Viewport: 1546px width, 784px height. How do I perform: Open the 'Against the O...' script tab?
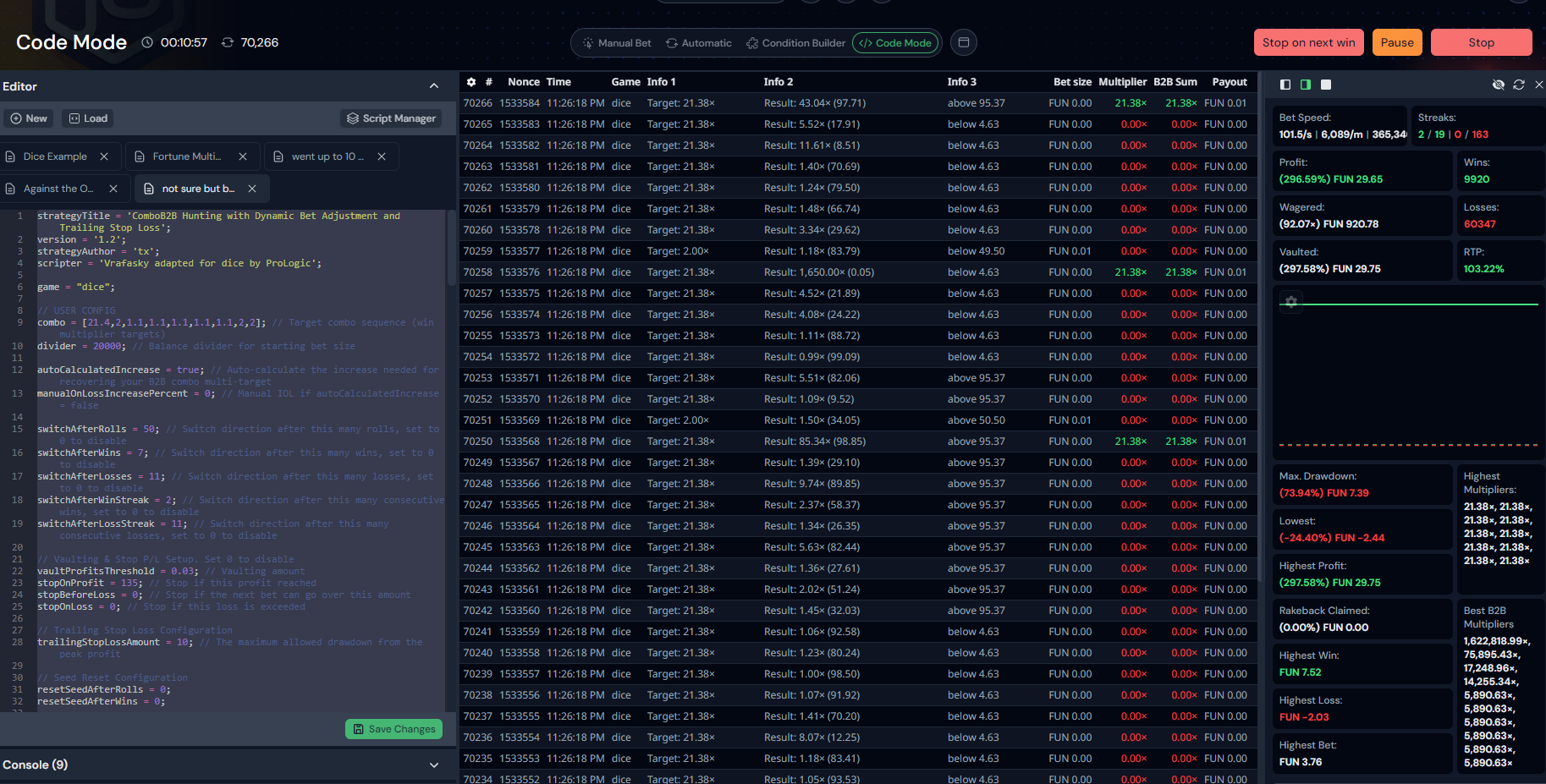pyautogui.click(x=58, y=189)
